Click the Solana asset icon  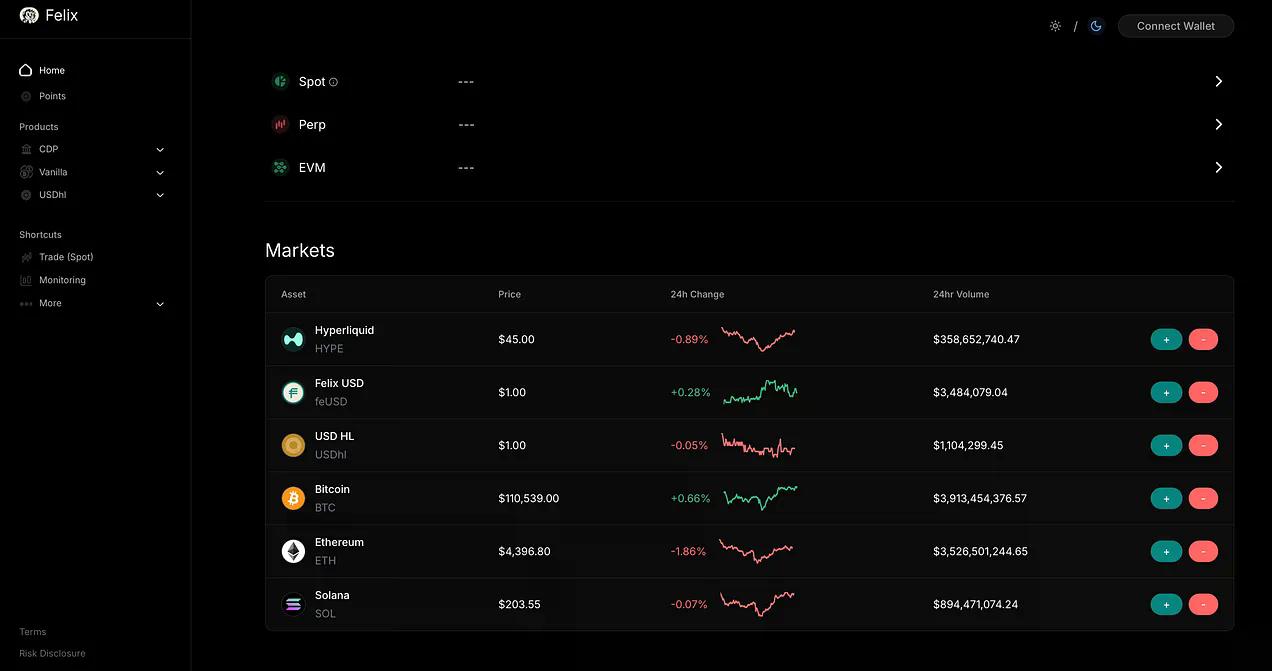293,604
